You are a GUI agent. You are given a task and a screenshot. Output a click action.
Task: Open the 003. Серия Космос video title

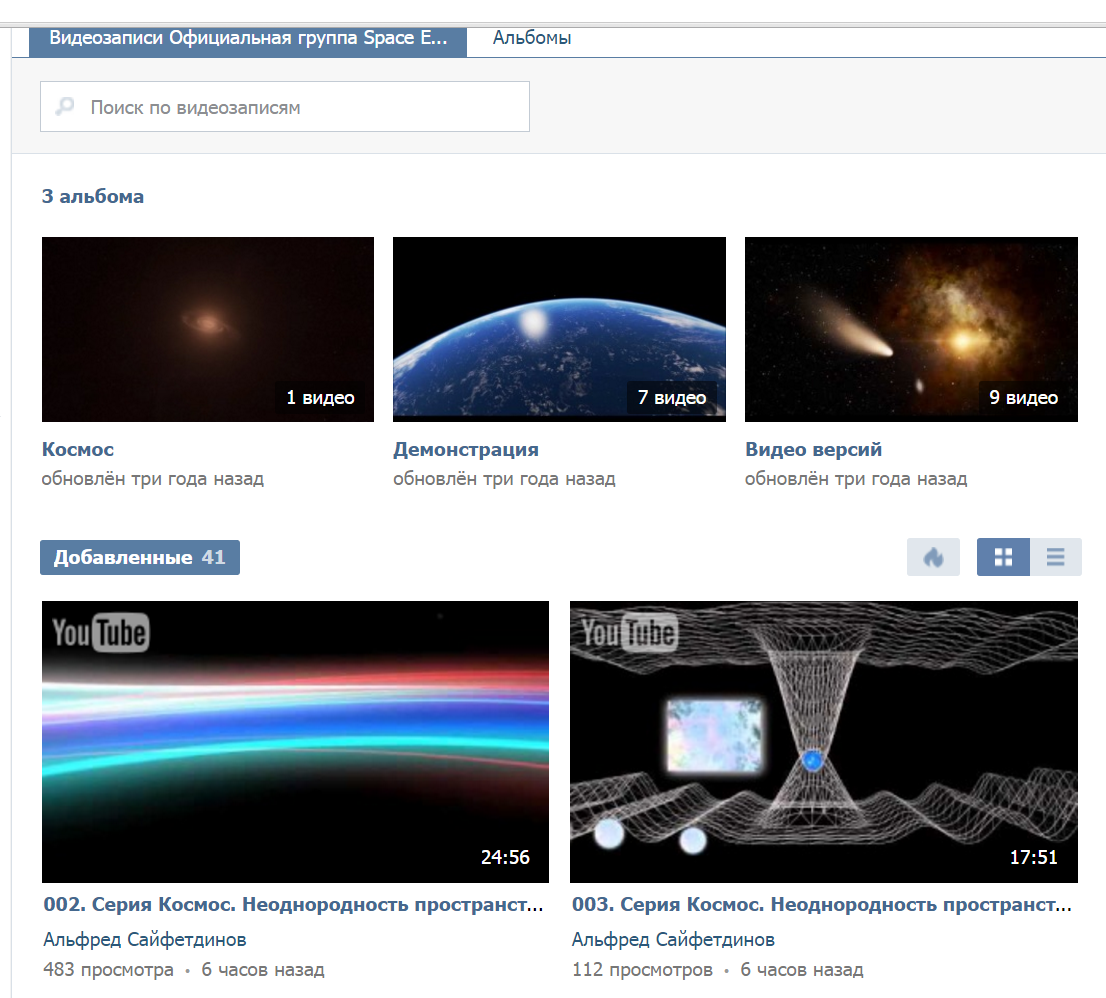click(x=822, y=904)
